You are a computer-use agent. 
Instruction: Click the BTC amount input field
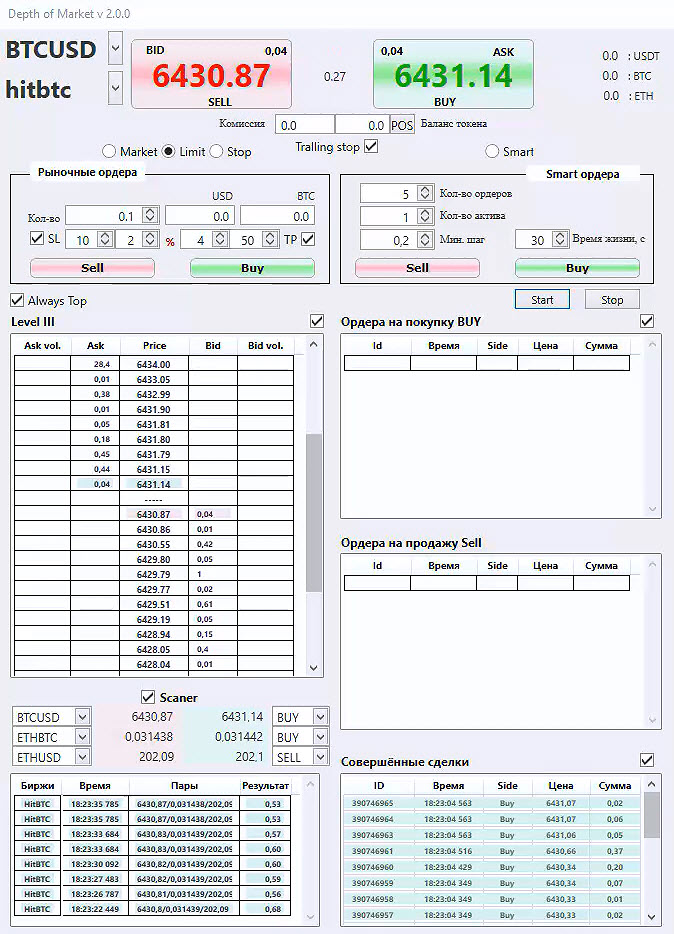(x=277, y=216)
